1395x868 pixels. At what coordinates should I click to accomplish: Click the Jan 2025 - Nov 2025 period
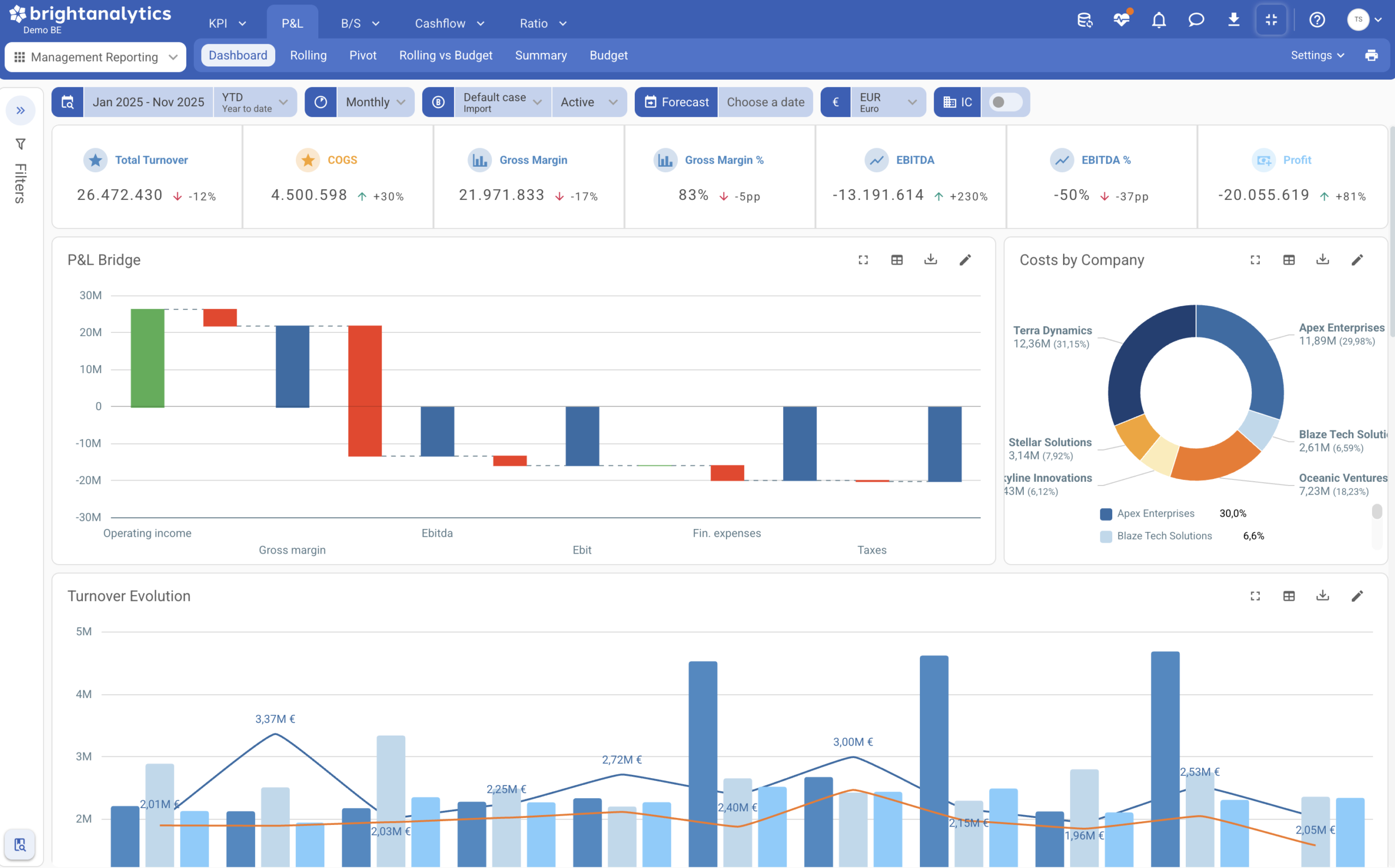tap(149, 102)
